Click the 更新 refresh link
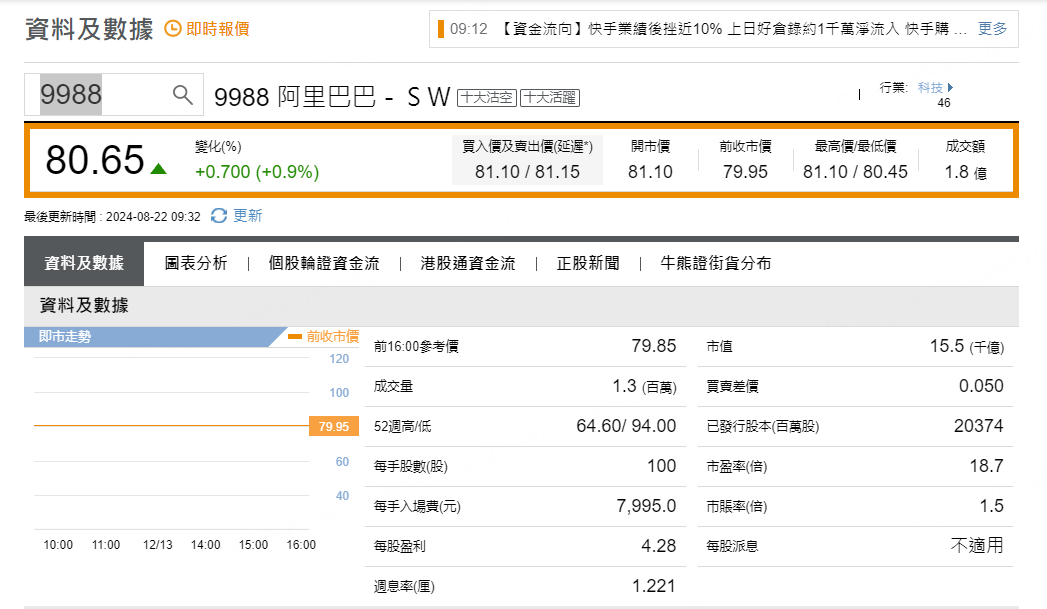The height and width of the screenshot is (609, 1047). pos(248,216)
